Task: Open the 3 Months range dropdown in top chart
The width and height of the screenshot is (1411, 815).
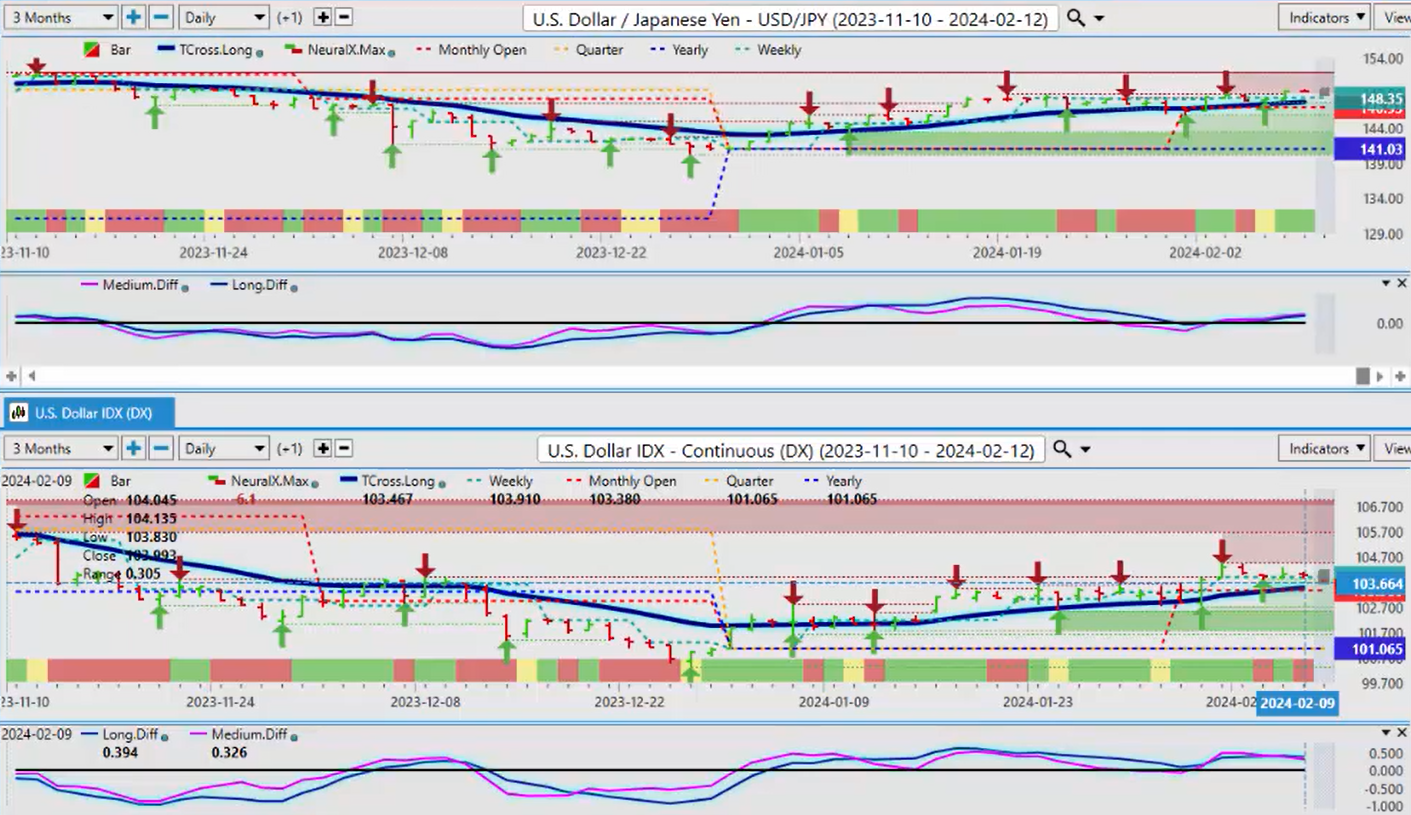Action: click(x=61, y=17)
